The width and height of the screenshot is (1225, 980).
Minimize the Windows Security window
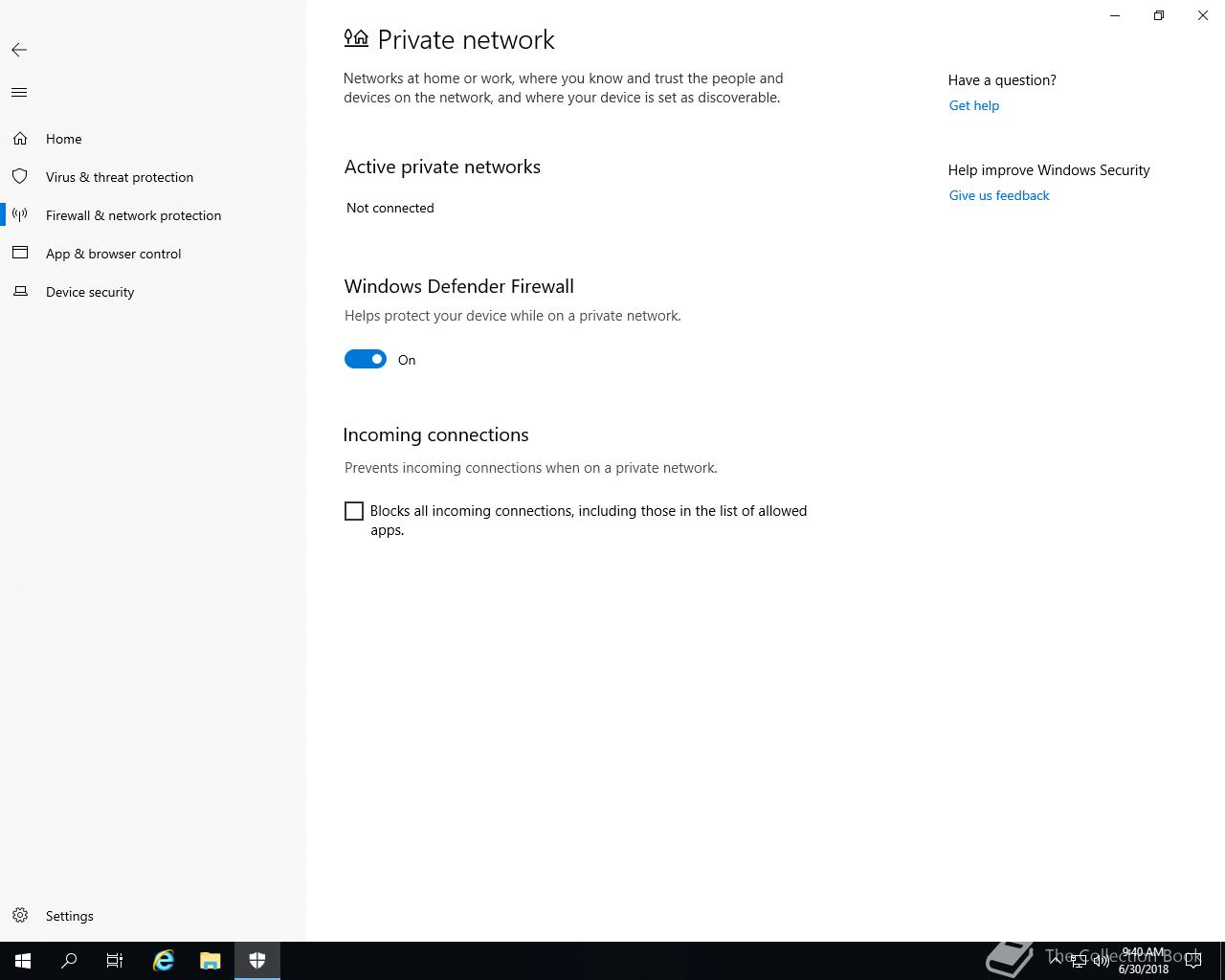coord(1115,15)
